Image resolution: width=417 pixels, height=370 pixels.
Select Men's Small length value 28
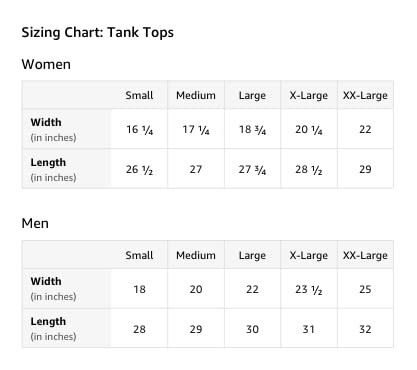coord(139,329)
